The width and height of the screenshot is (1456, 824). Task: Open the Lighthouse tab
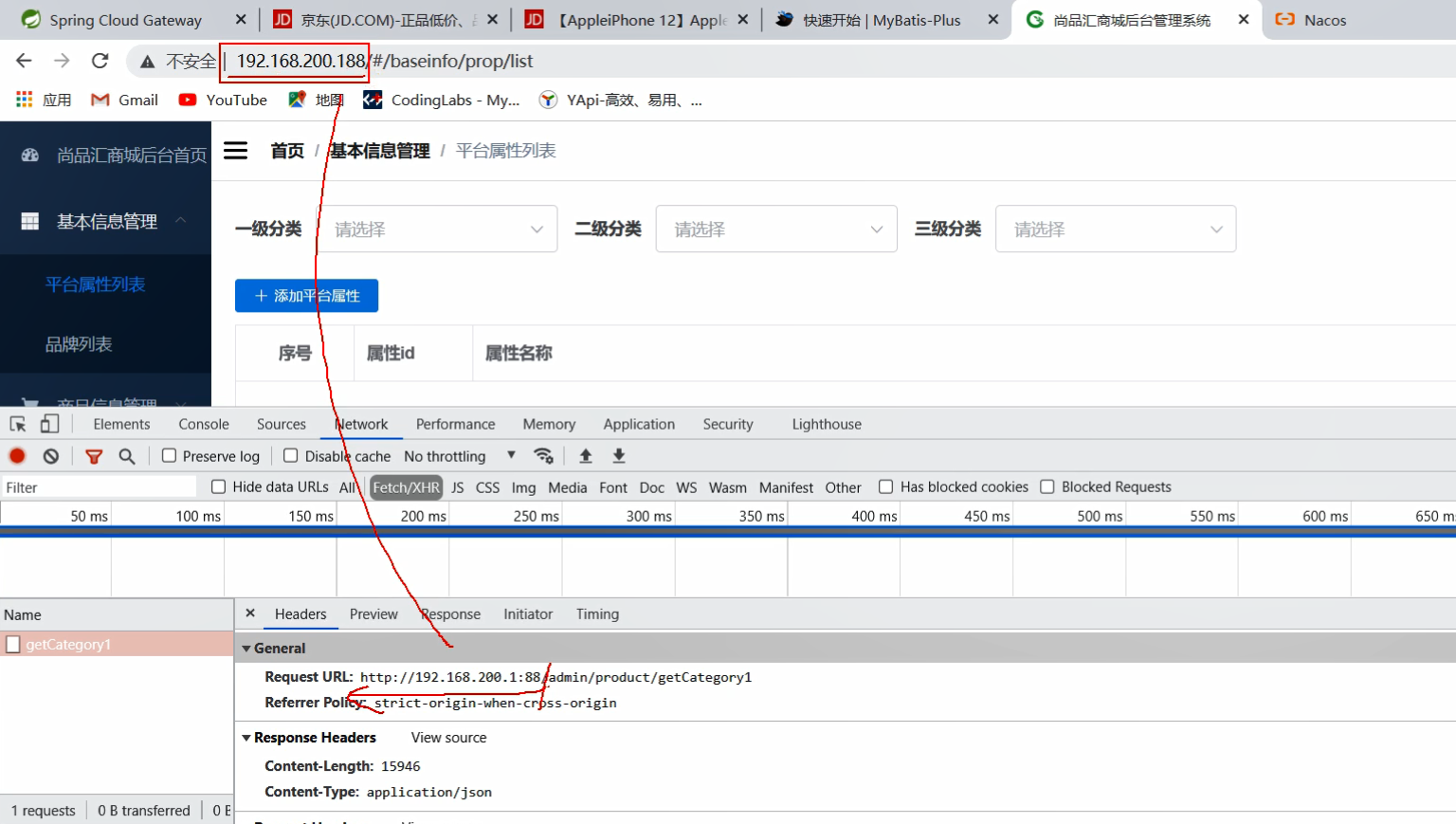[827, 424]
